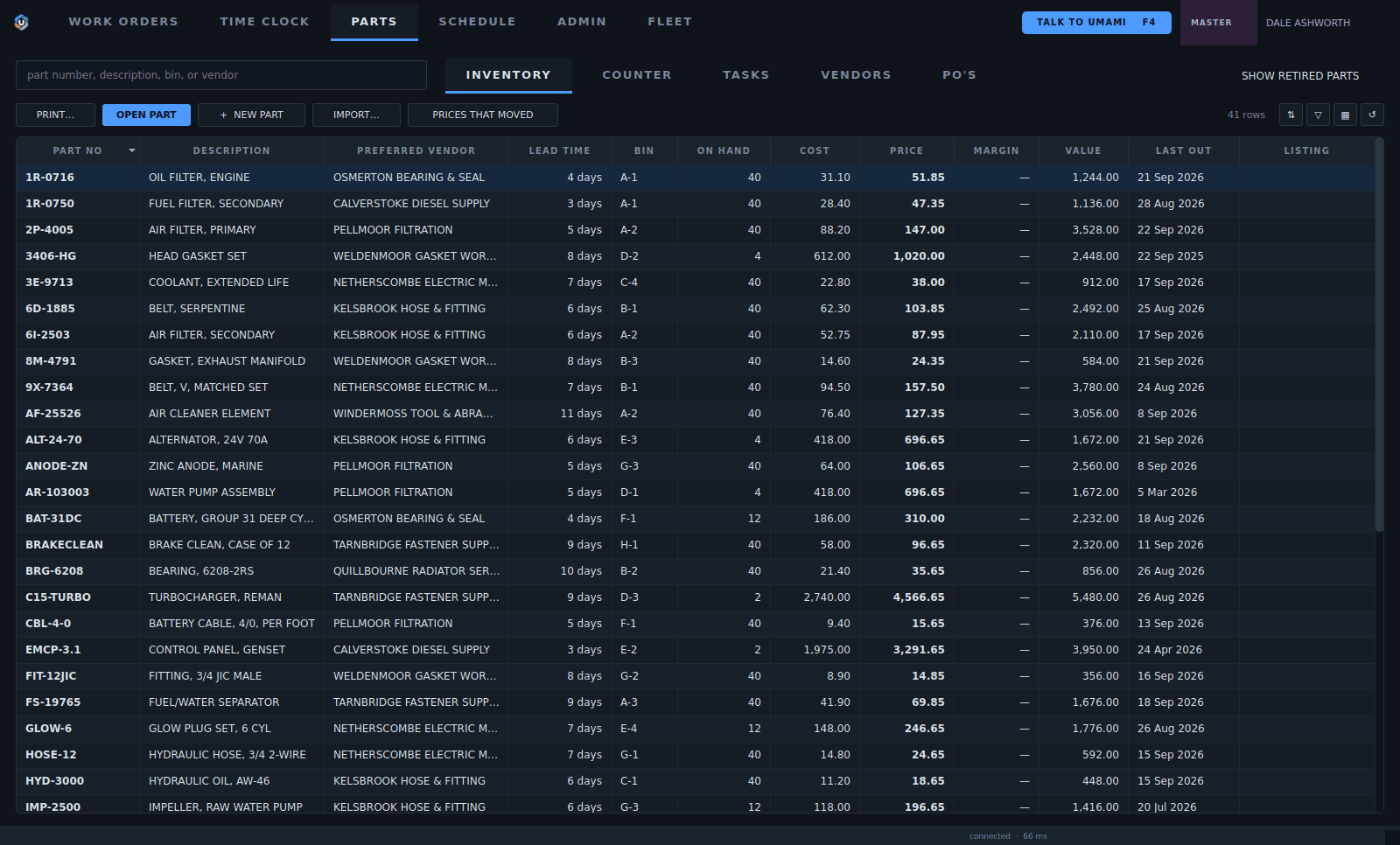This screenshot has width=1400, height=845.
Task: Click the table vertical scrollbar
Action: 1379,335
